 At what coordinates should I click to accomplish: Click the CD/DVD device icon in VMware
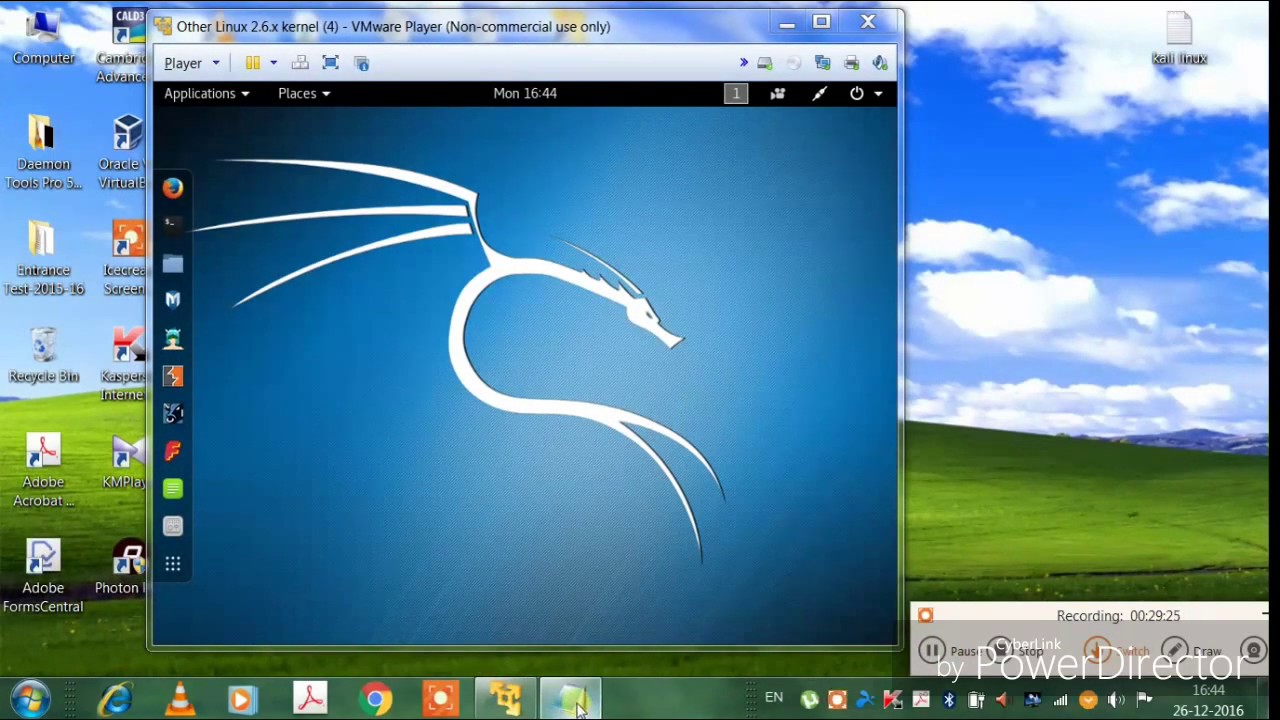click(794, 63)
